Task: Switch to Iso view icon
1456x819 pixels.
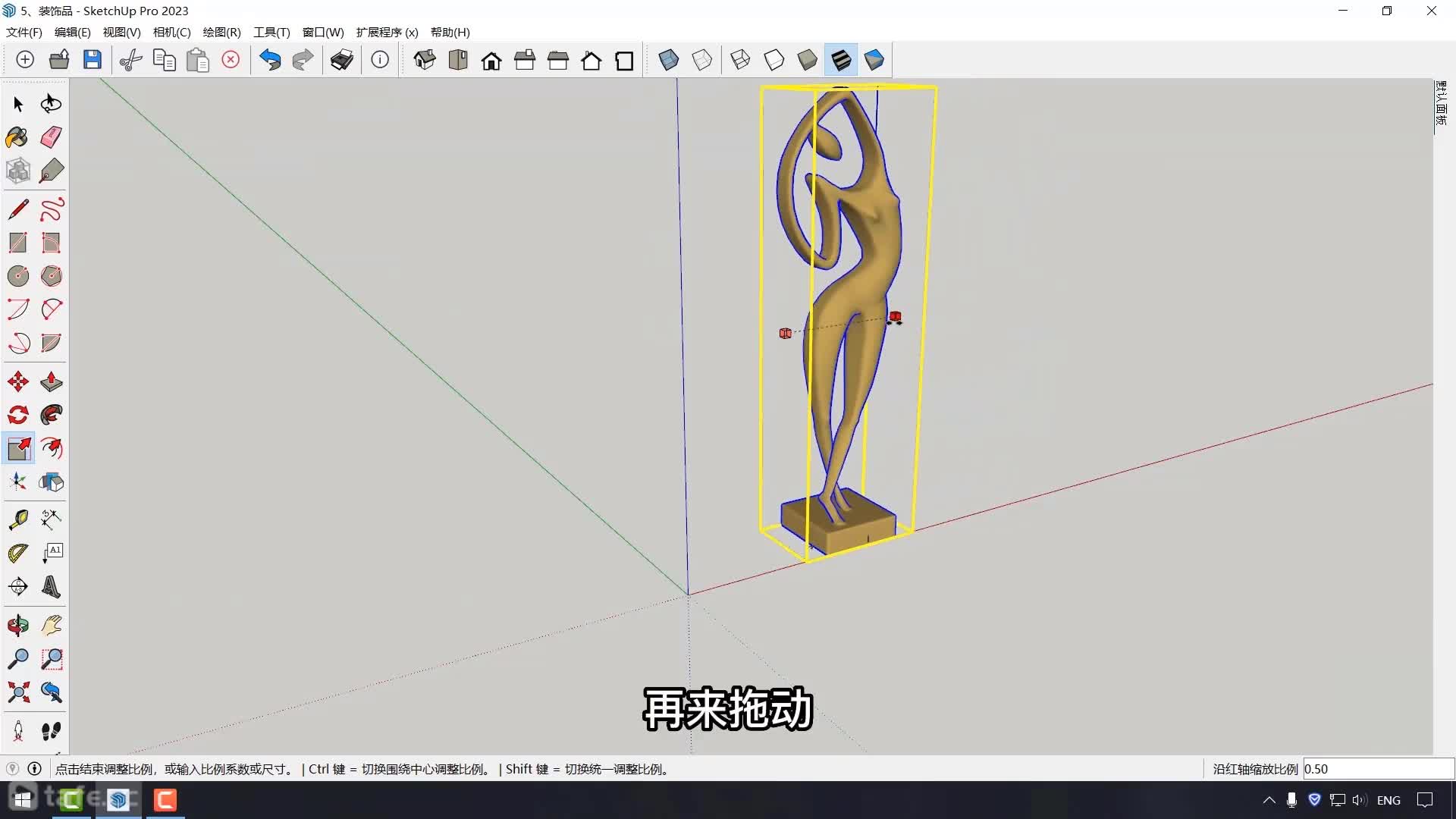Action: tap(425, 60)
